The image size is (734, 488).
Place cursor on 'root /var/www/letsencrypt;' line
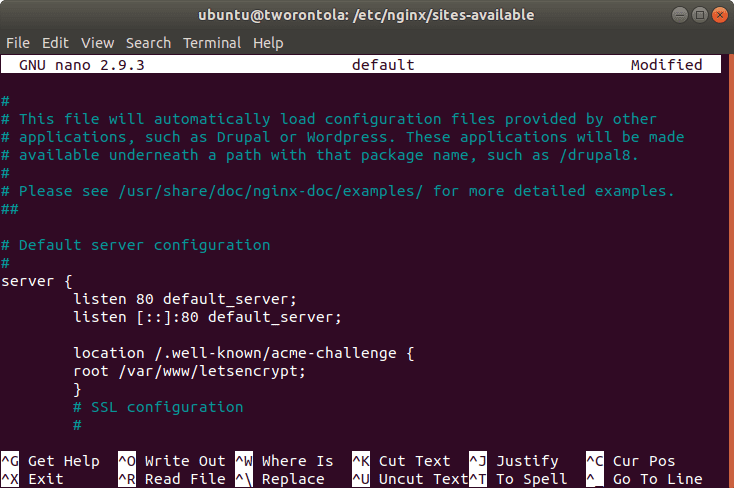tap(188, 371)
